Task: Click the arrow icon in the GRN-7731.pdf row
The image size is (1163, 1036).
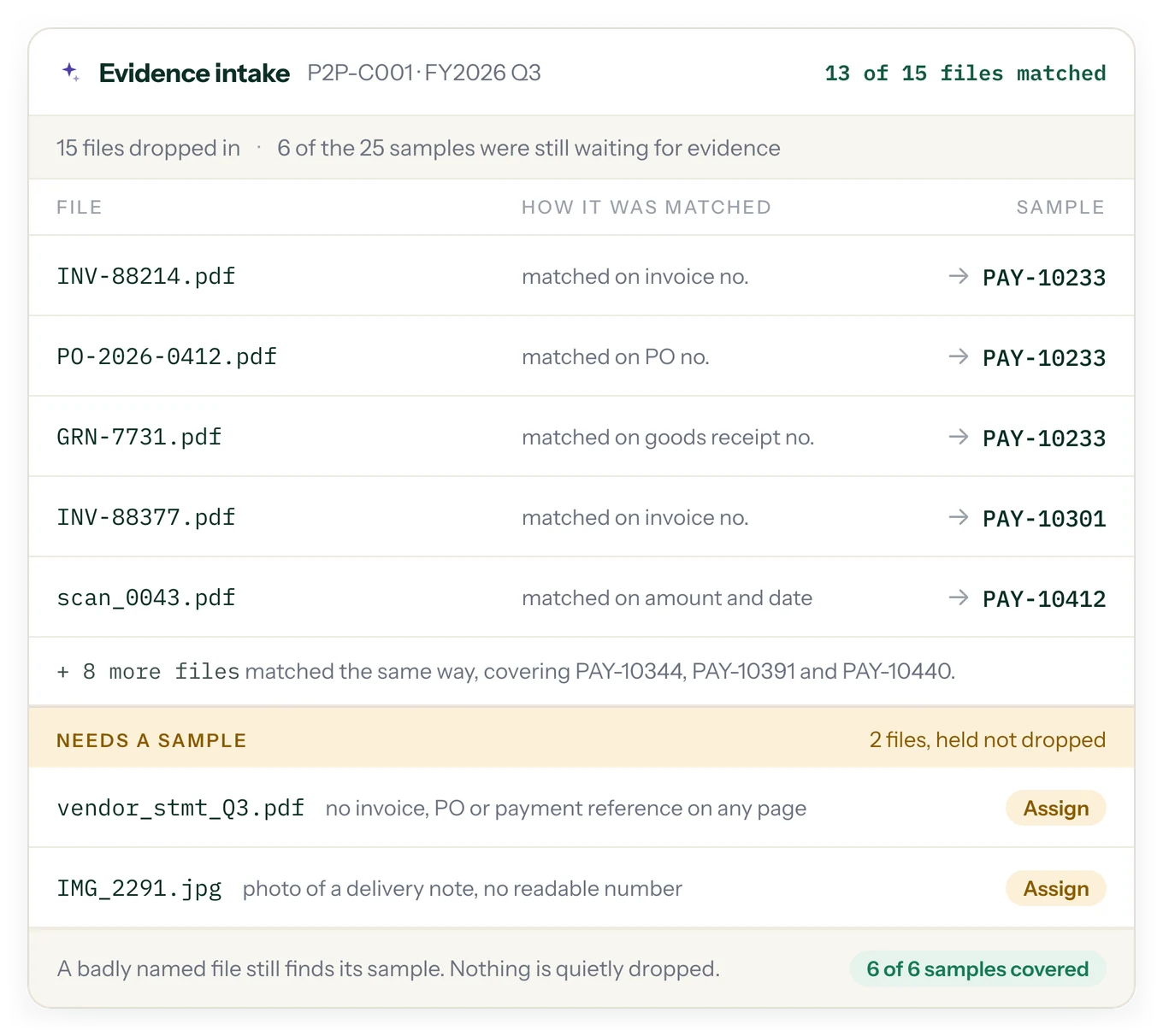Action: tap(959, 437)
